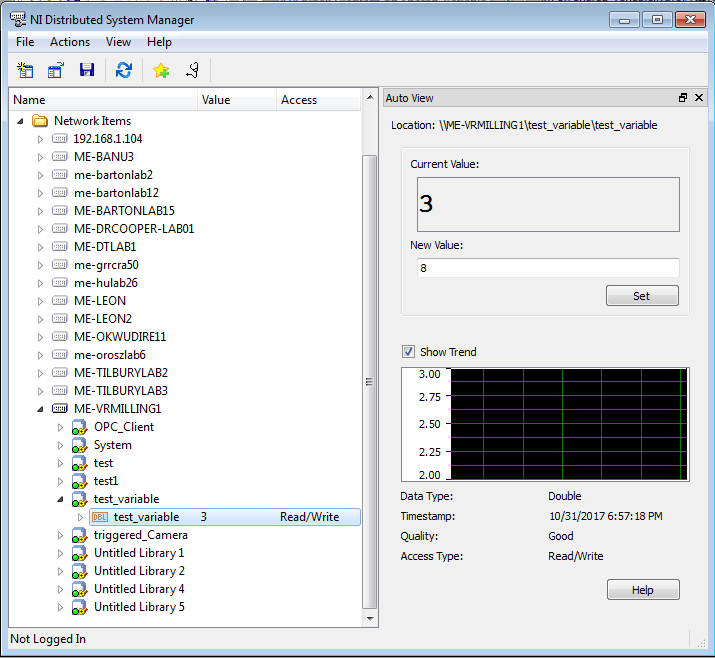Open the File menu

[25, 42]
